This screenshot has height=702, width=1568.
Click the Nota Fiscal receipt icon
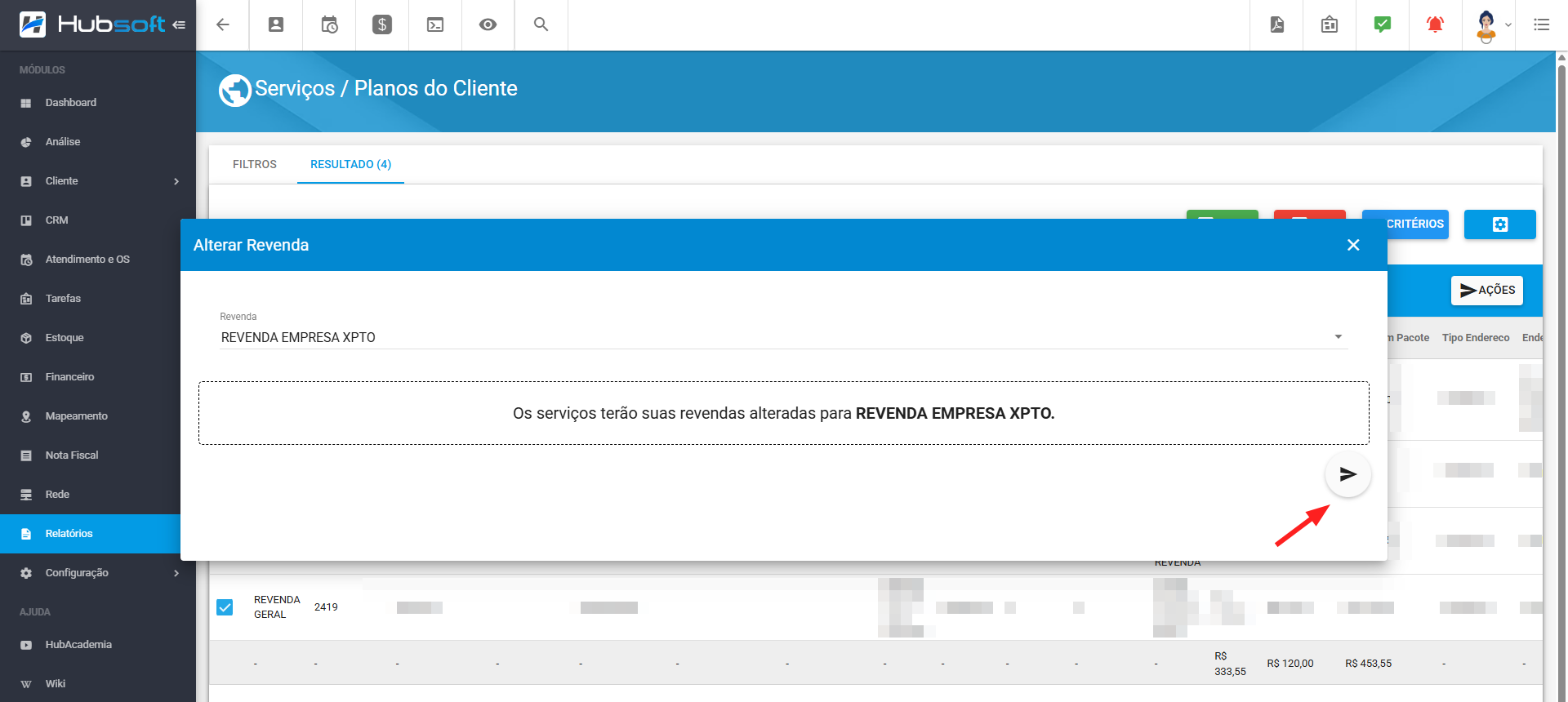point(26,455)
